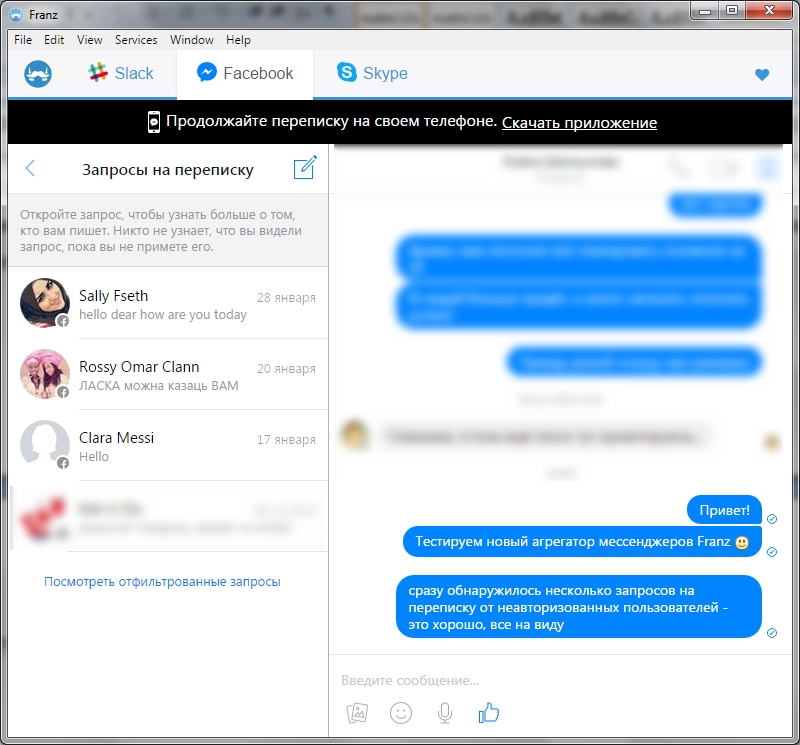
Task: Maximize the Franz window
Action: point(732,11)
